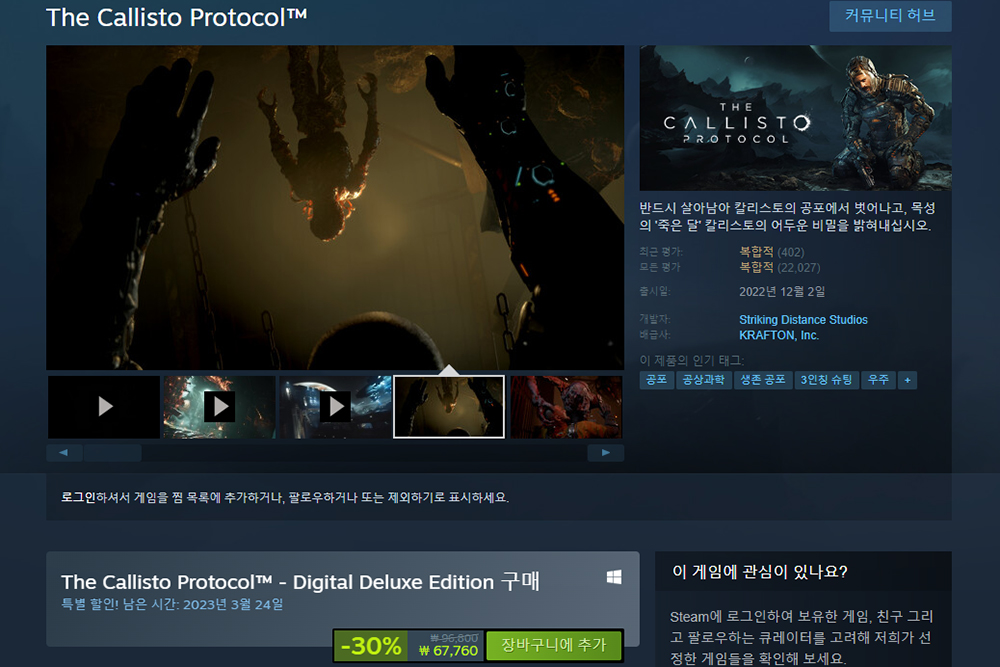This screenshot has height=667, width=1000.
Task: Click the special discount end date text
Action: [x=172, y=605]
